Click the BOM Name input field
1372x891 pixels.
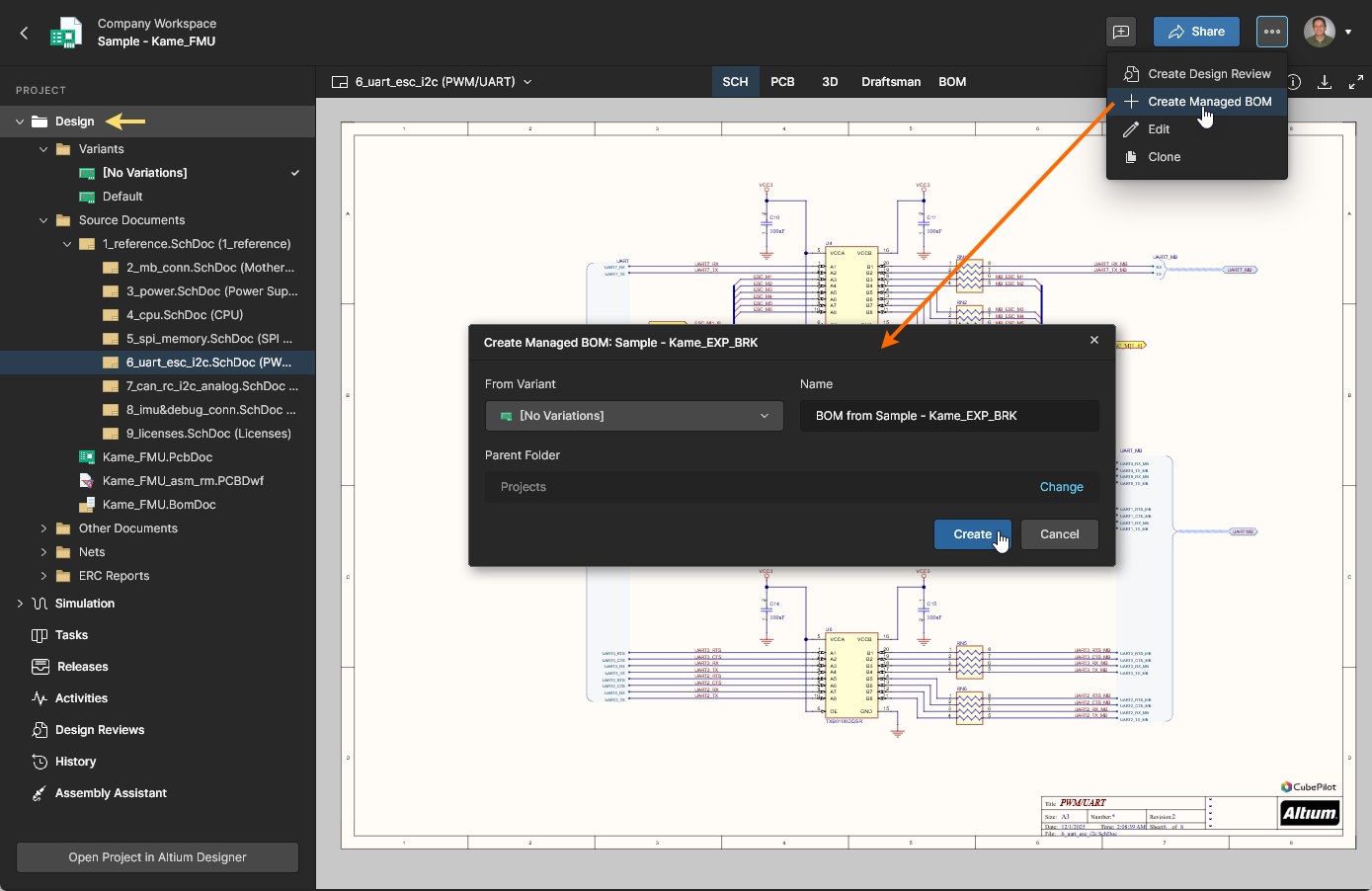(948, 416)
